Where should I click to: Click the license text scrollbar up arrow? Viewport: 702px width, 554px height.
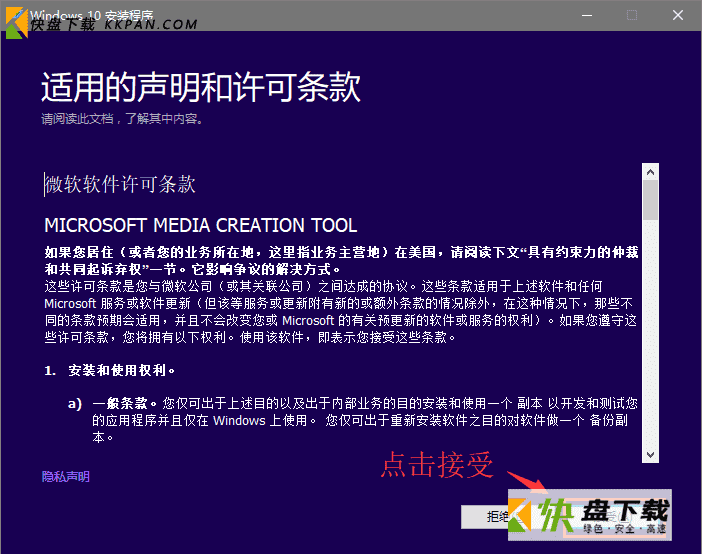(x=651, y=172)
